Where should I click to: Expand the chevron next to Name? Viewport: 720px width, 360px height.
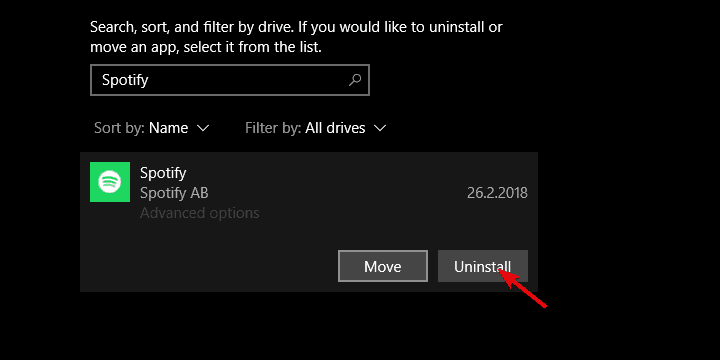point(203,128)
